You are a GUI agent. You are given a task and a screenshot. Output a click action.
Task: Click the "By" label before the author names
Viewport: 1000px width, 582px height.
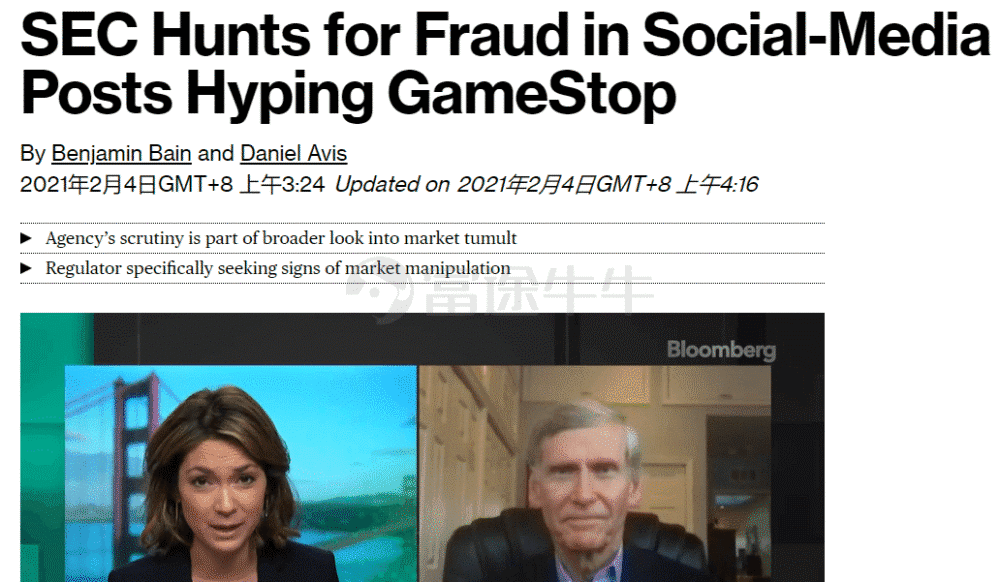[x=32, y=154]
